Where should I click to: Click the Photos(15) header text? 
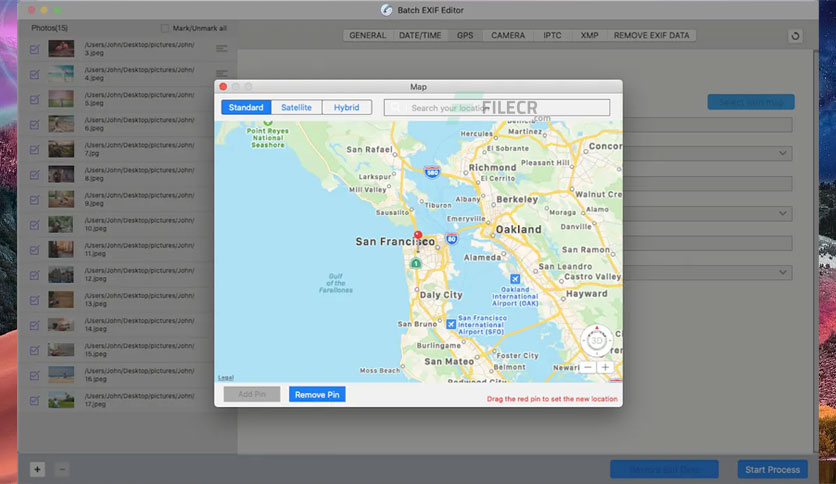click(49, 28)
